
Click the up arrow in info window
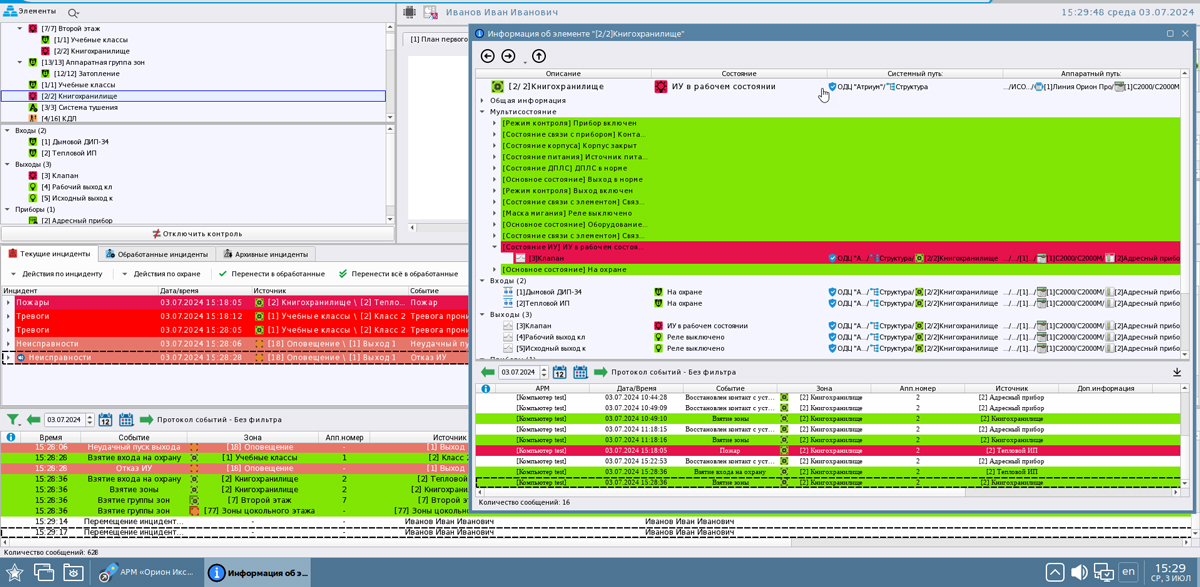click(539, 56)
